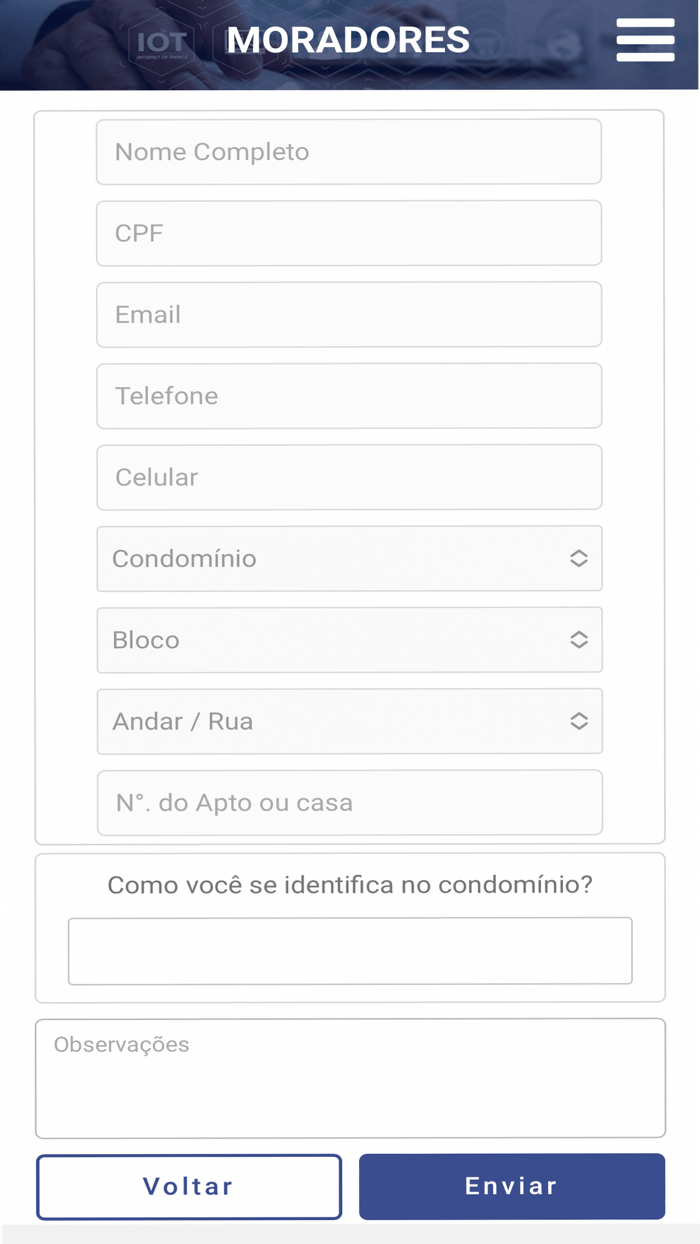
Task: Open the hamburger menu icon
Action: point(645,41)
